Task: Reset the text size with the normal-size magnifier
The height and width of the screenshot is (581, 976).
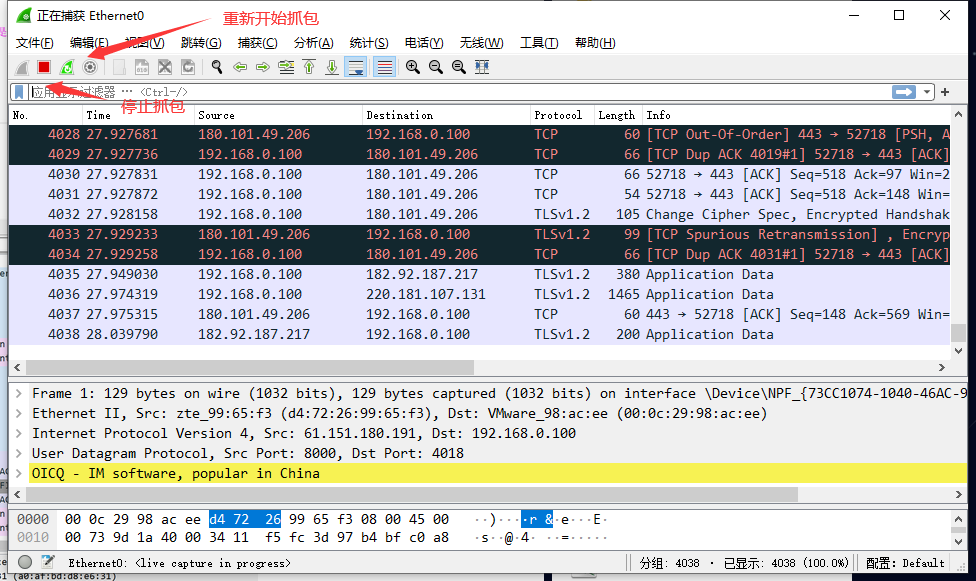Action: [459, 67]
